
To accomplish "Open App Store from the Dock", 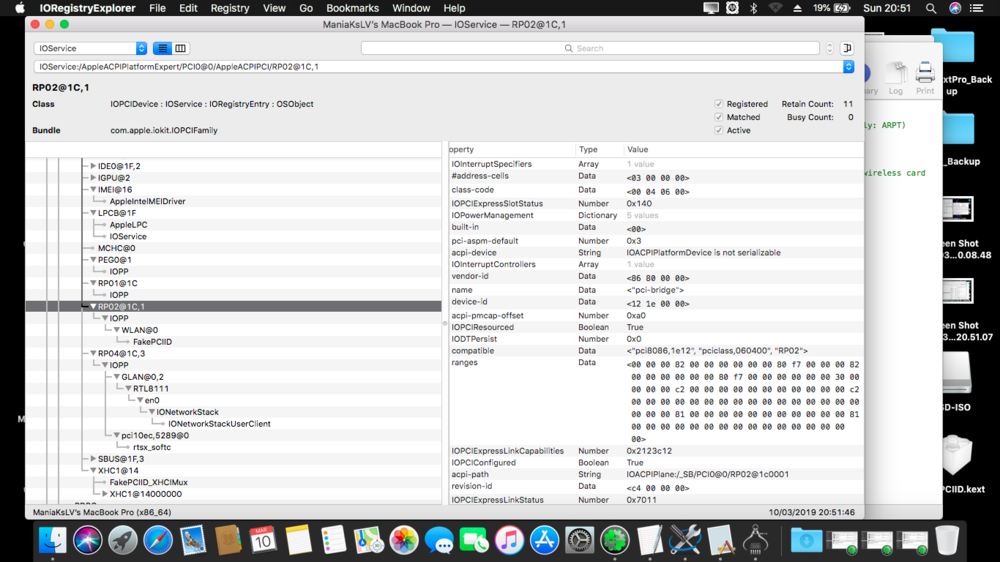I will tap(544, 540).
